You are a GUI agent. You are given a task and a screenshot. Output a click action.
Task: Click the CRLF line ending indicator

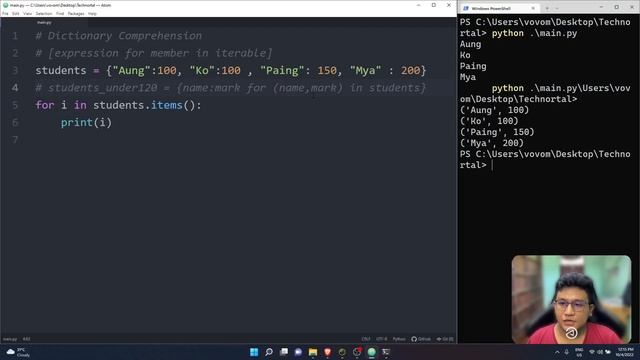tap(366, 339)
